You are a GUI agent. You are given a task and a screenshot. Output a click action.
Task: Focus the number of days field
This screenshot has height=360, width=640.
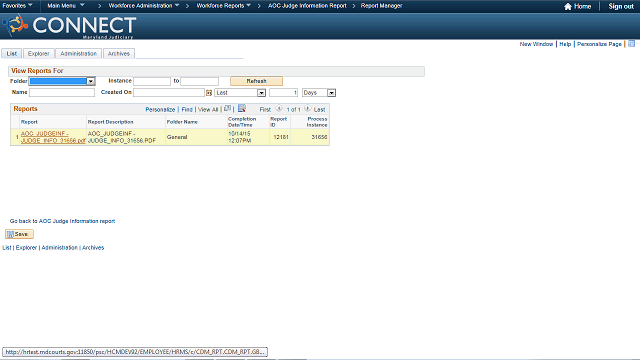coord(284,93)
